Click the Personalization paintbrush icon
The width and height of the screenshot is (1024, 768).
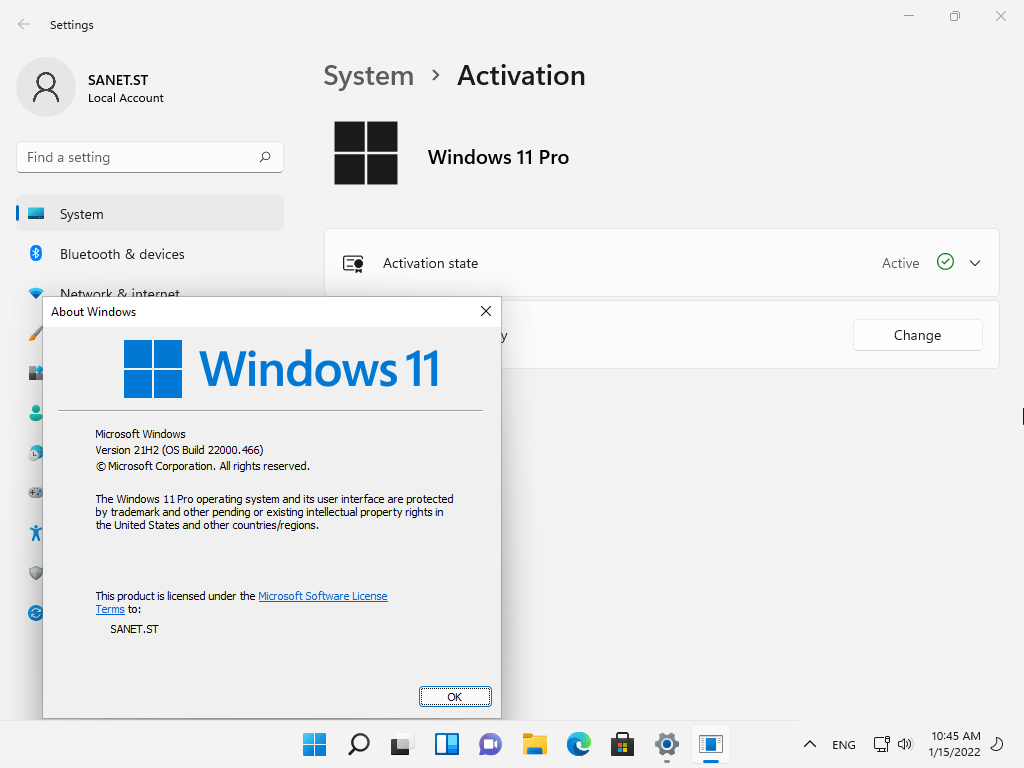[x=36, y=334]
